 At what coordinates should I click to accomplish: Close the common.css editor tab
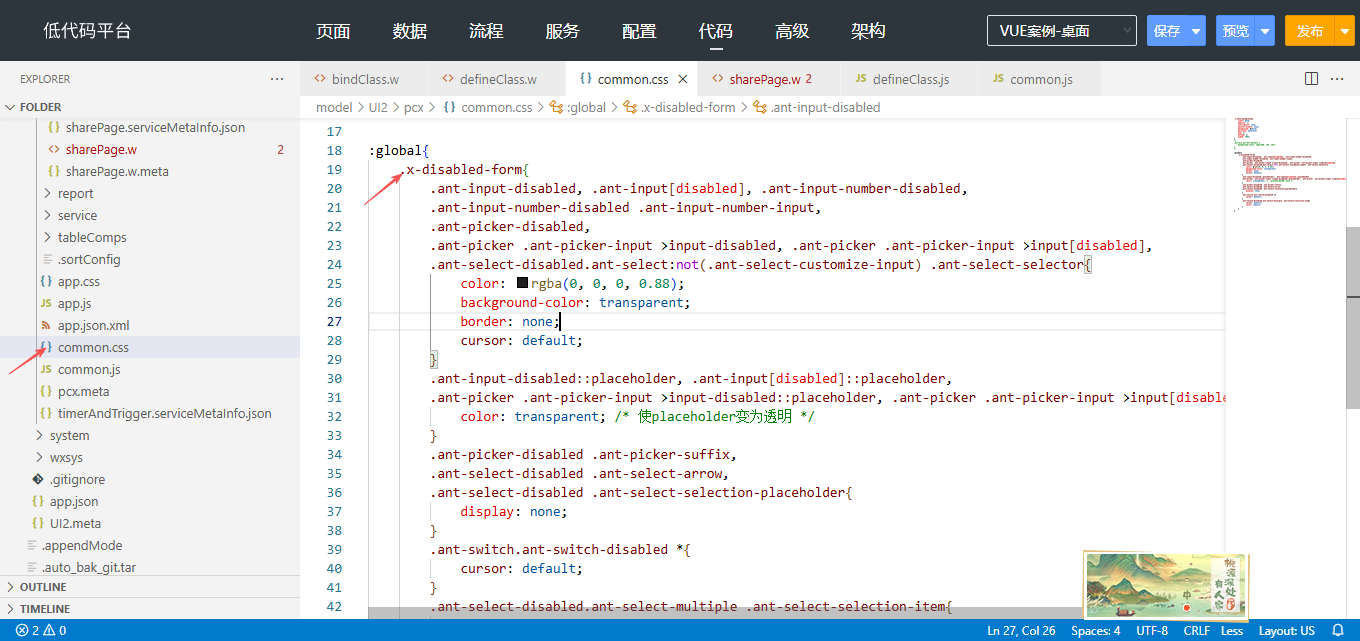click(x=683, y=79)
